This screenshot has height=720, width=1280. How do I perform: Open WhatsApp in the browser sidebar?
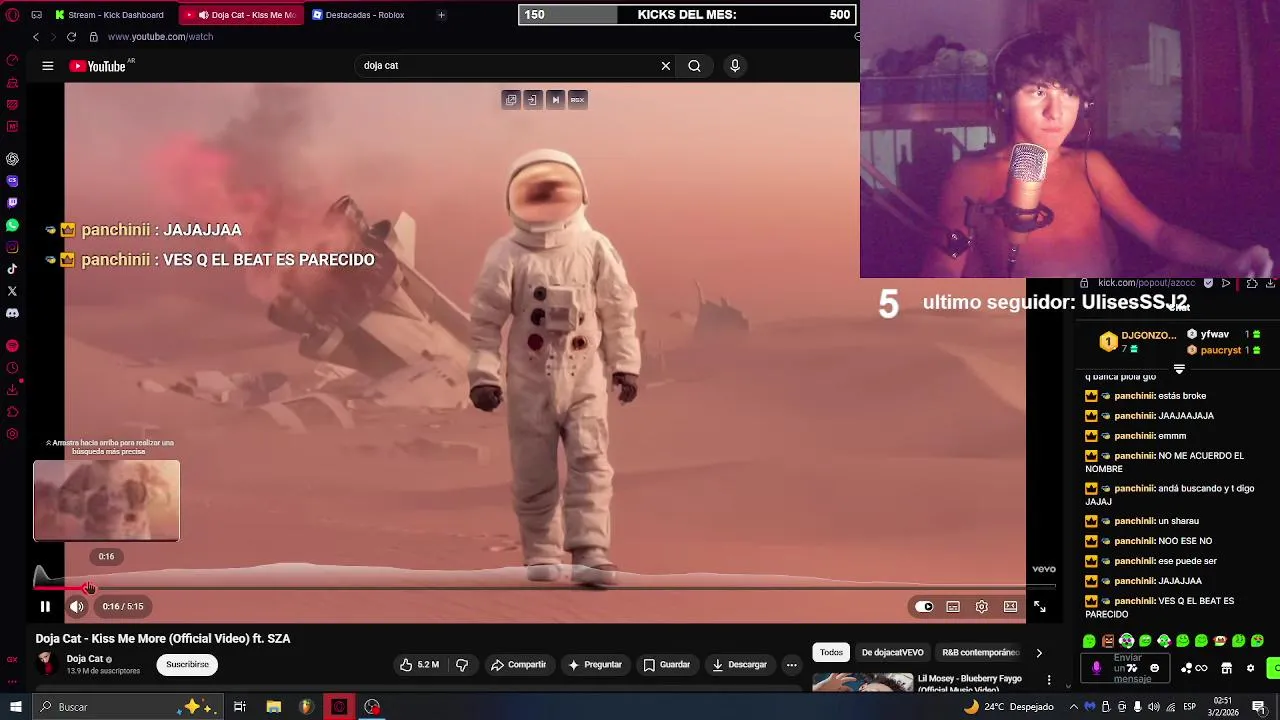pyautogui.click(x=12, y=225)
